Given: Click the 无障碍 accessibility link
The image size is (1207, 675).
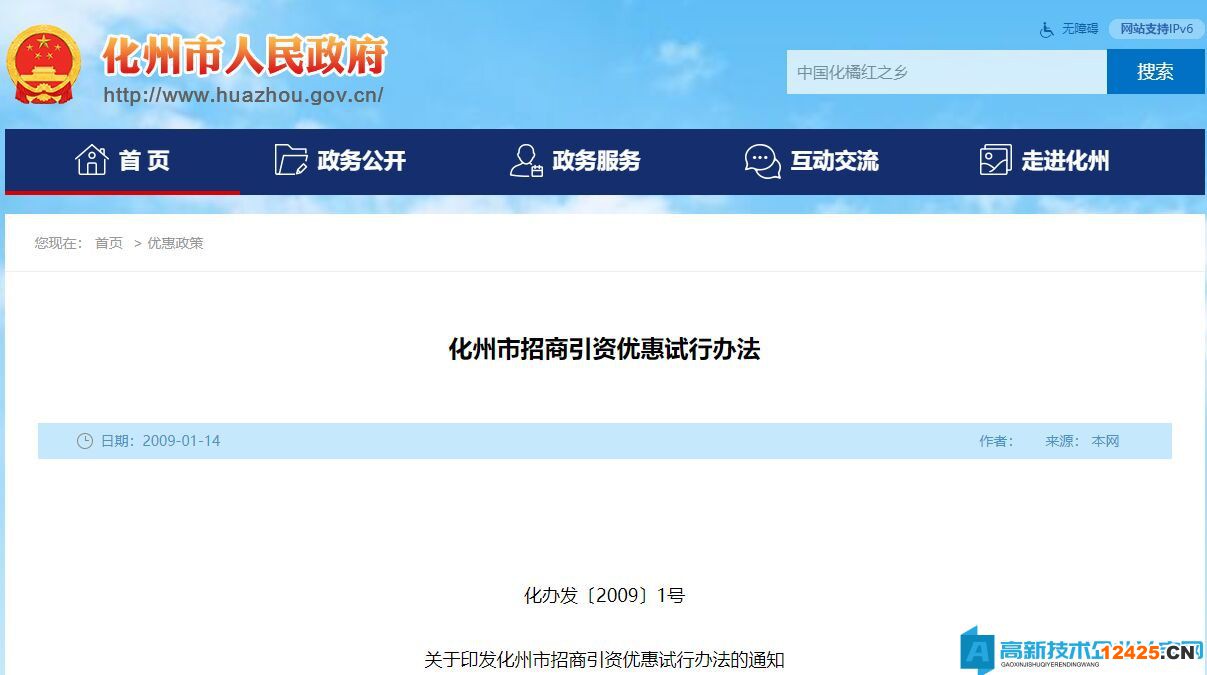Looking at the screenshot, I should point(1080,29).
